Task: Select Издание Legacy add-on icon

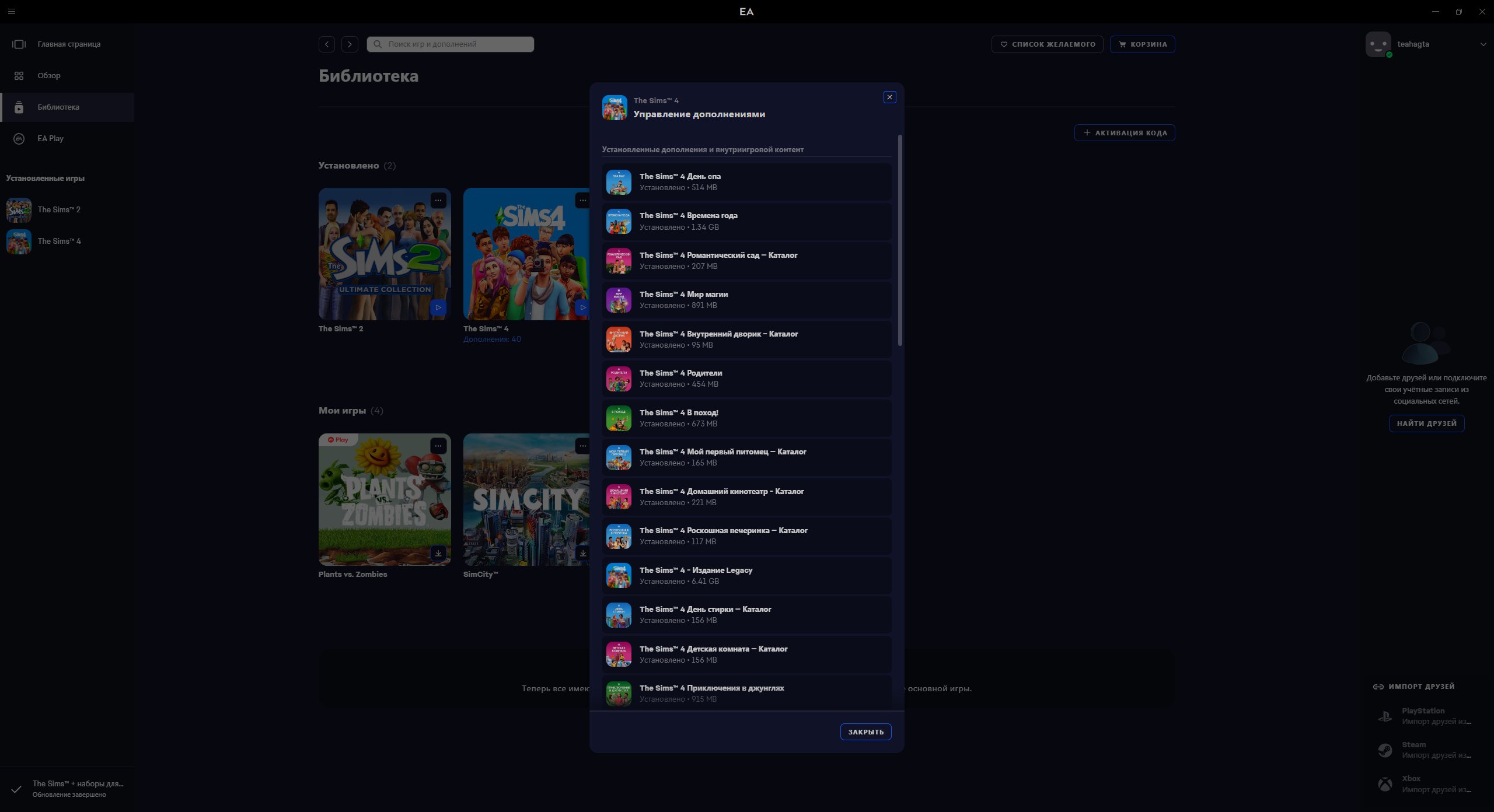Action: [619, 576]
